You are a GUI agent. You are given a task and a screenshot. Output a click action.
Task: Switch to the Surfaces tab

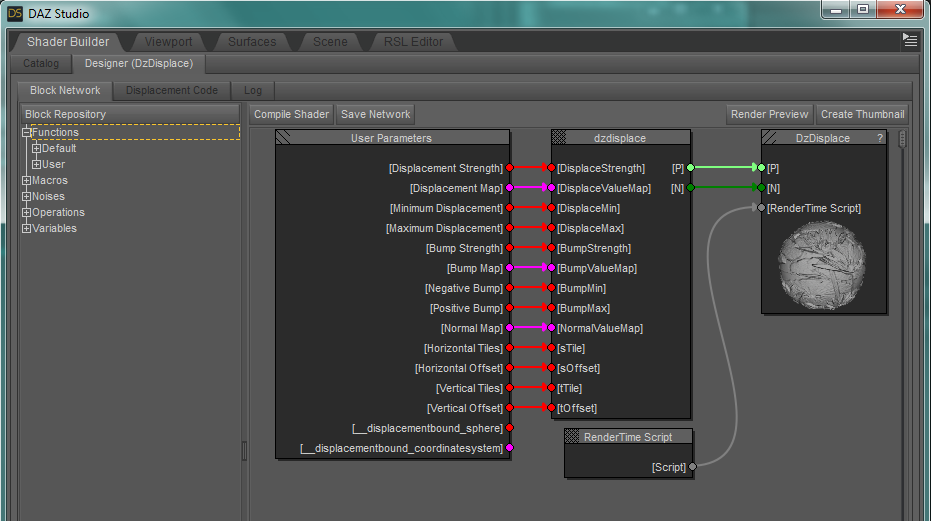pyautogui.click(x=252, y=42)
